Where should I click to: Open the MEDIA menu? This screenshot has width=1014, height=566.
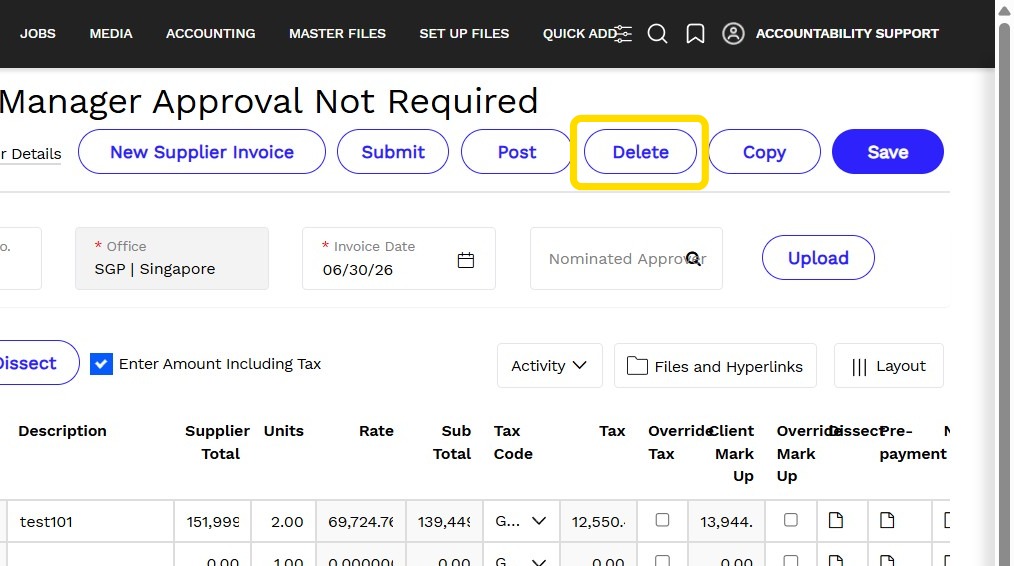tap(111, 34)
